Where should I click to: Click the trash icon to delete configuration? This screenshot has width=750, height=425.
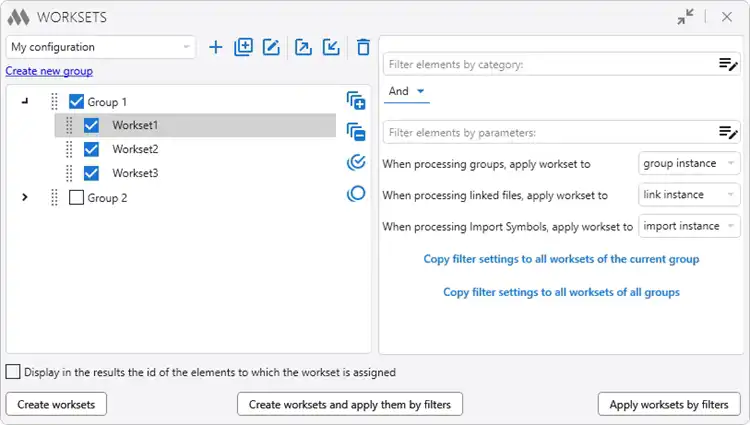coord(364,47)
